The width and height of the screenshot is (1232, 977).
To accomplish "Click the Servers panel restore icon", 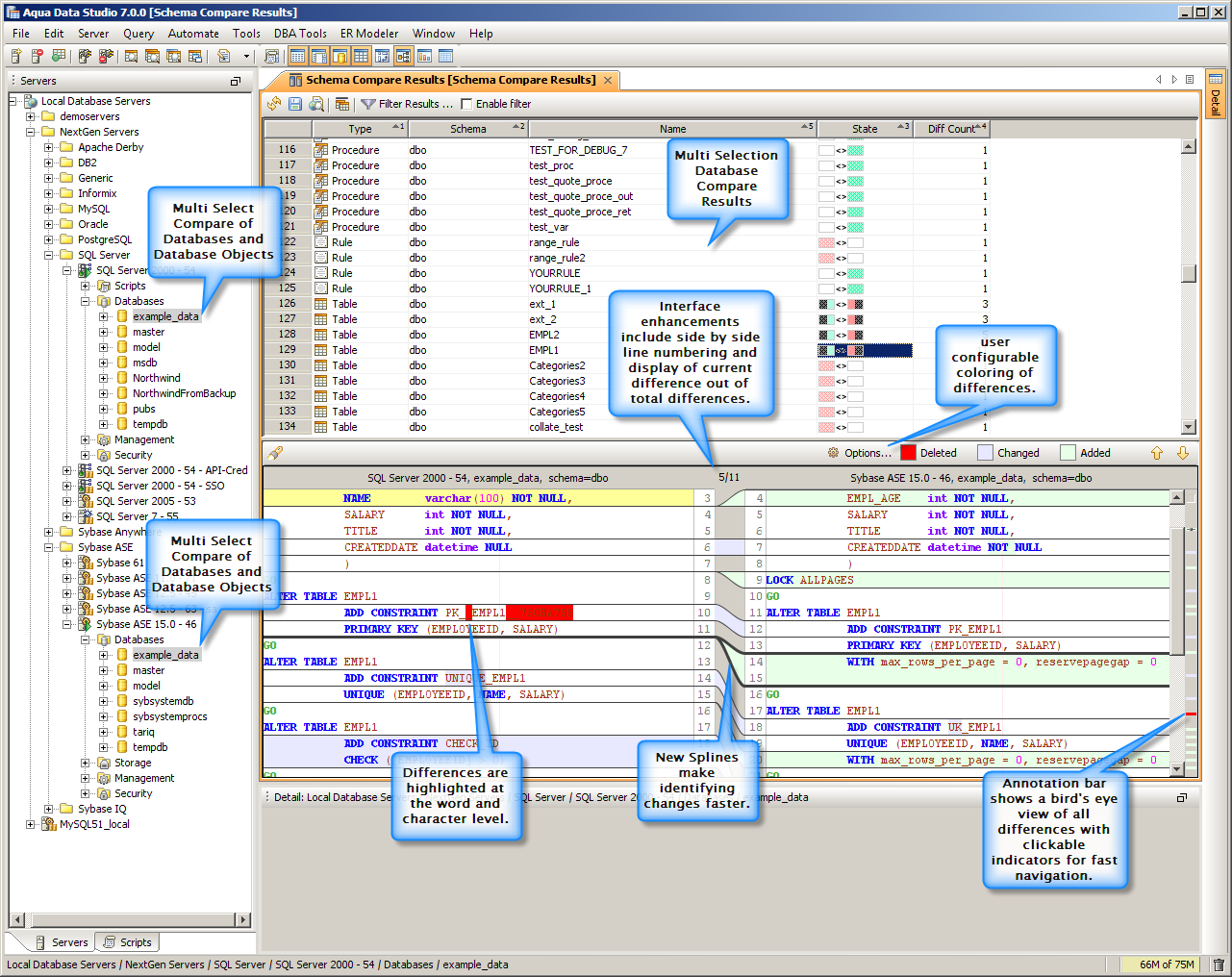I will pos(236,81).
